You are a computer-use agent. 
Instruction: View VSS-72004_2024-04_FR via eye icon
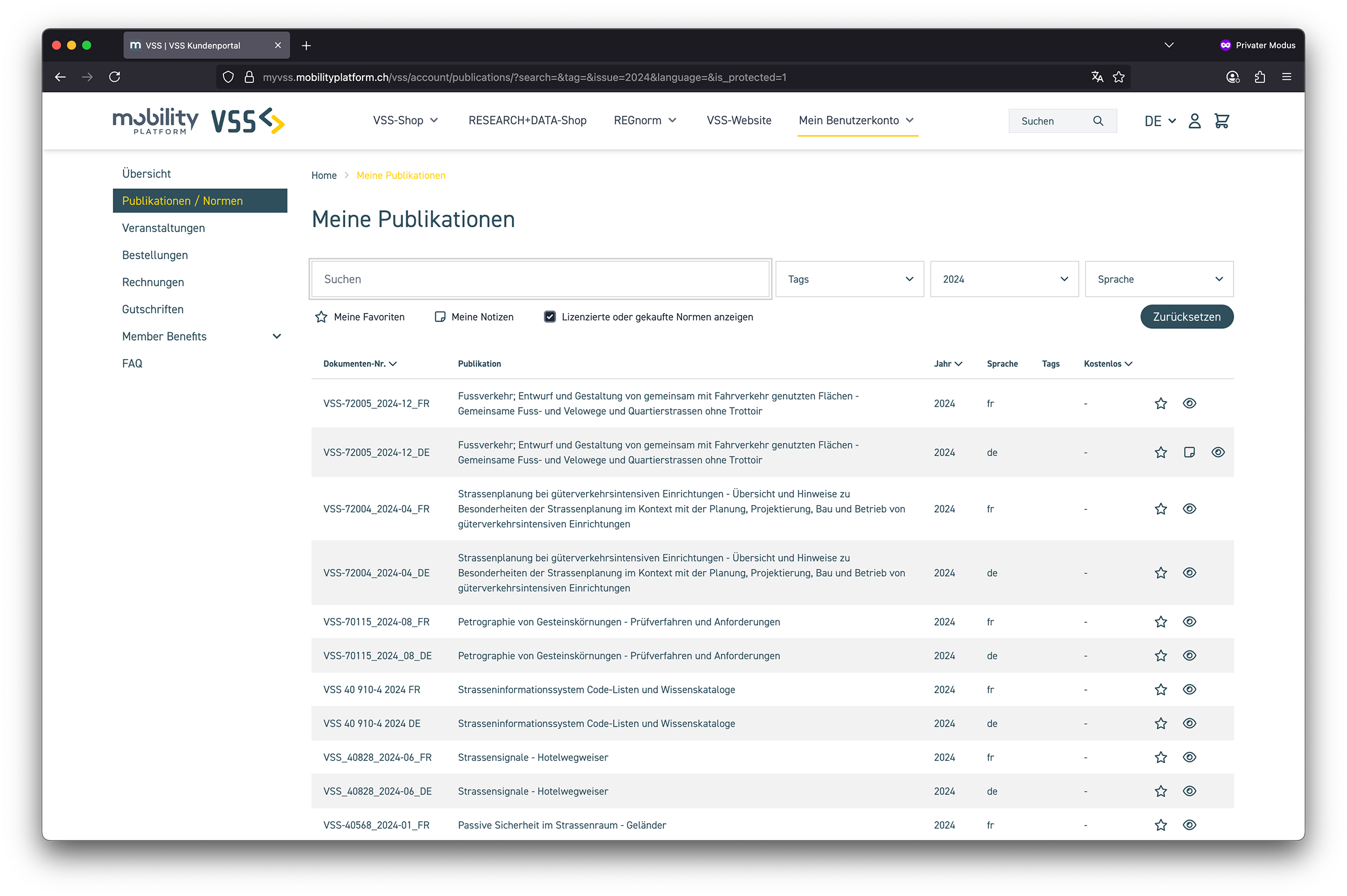[x=1189, y=508]
